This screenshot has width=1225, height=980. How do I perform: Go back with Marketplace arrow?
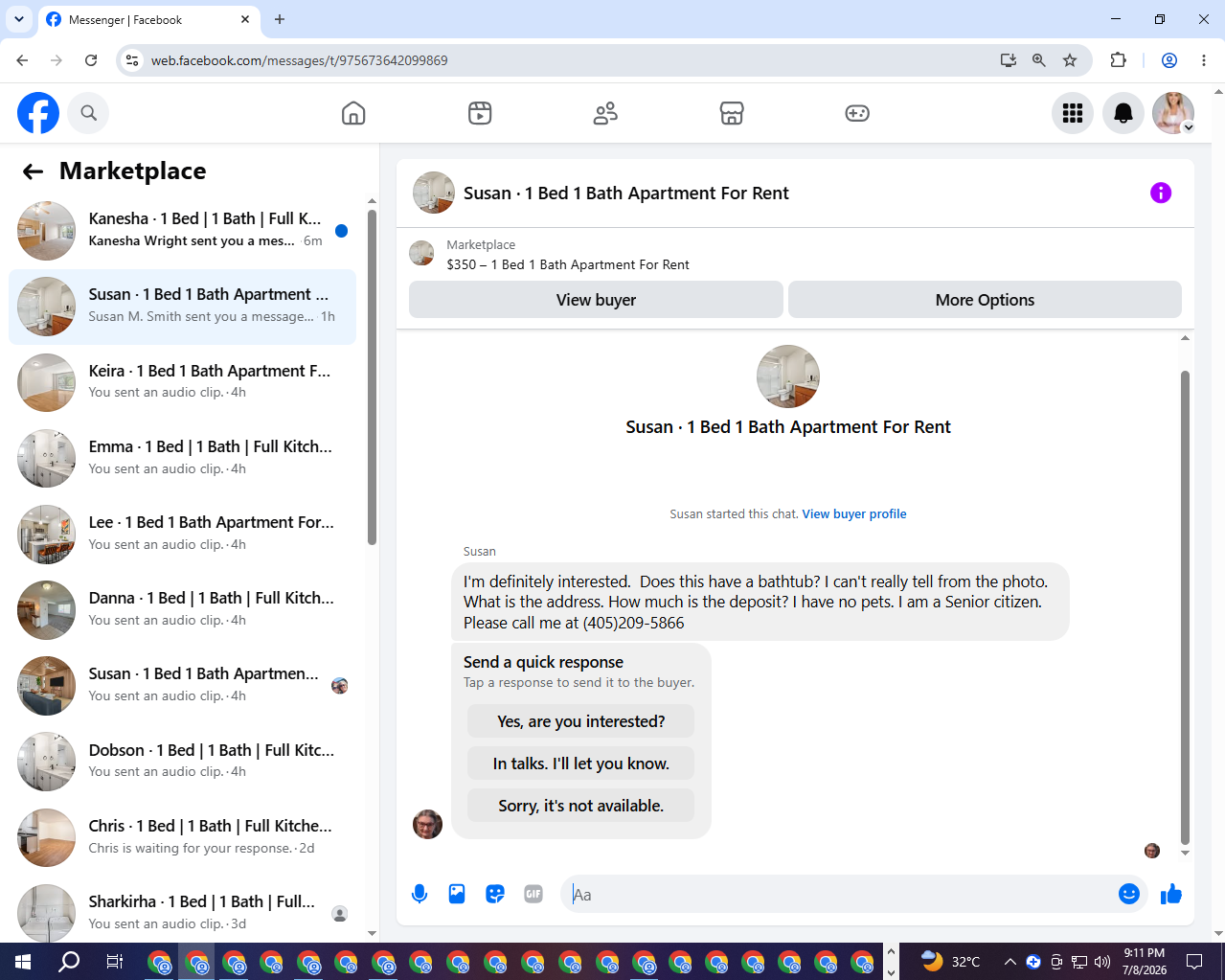point(34,171)
